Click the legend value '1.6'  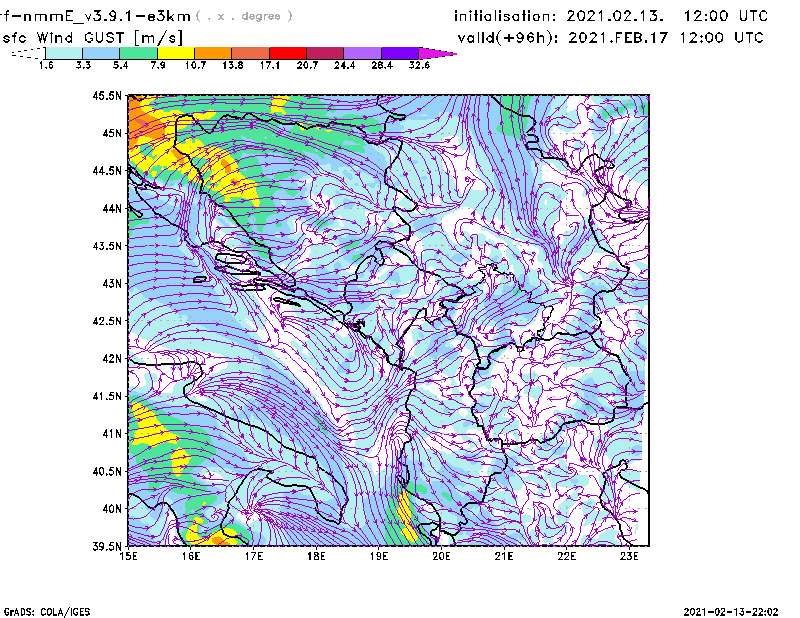point(46,65)
